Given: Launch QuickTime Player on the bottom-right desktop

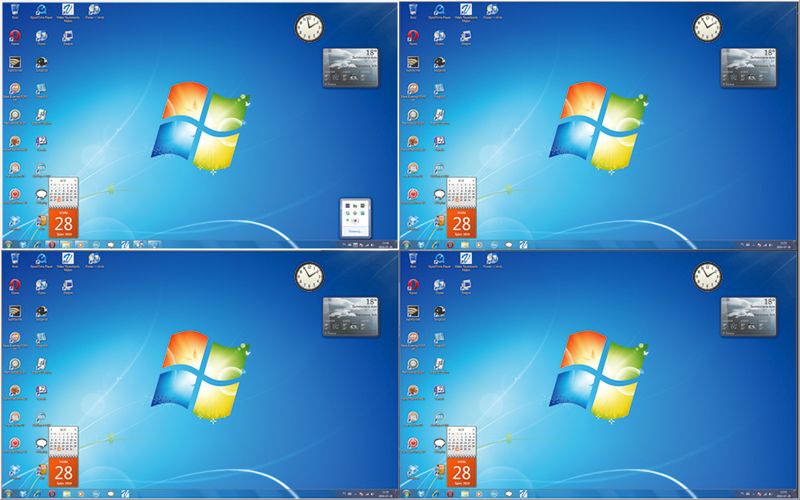Looking at the screenshot, I should 439,260.
